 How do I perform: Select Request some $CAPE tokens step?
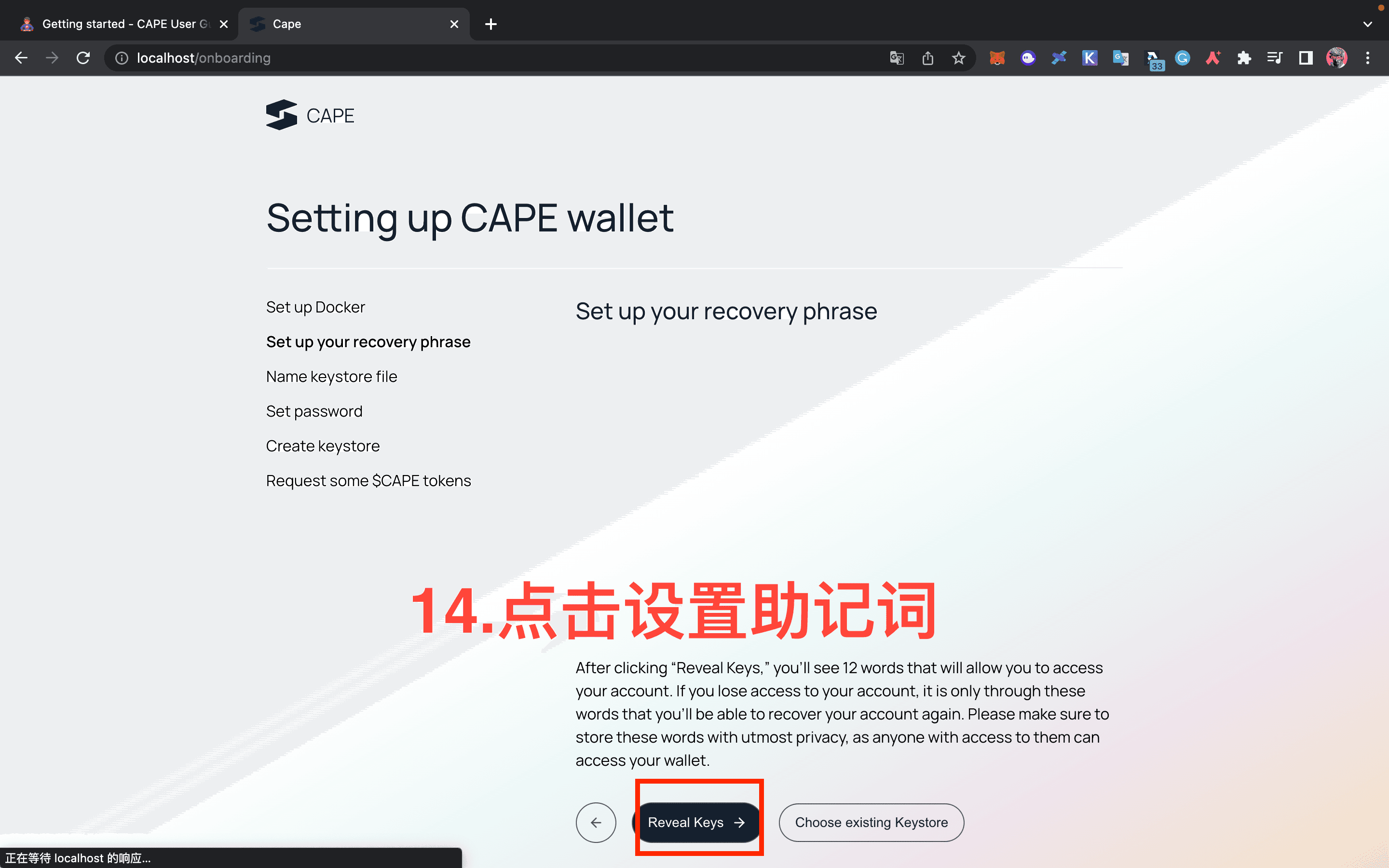369,481
